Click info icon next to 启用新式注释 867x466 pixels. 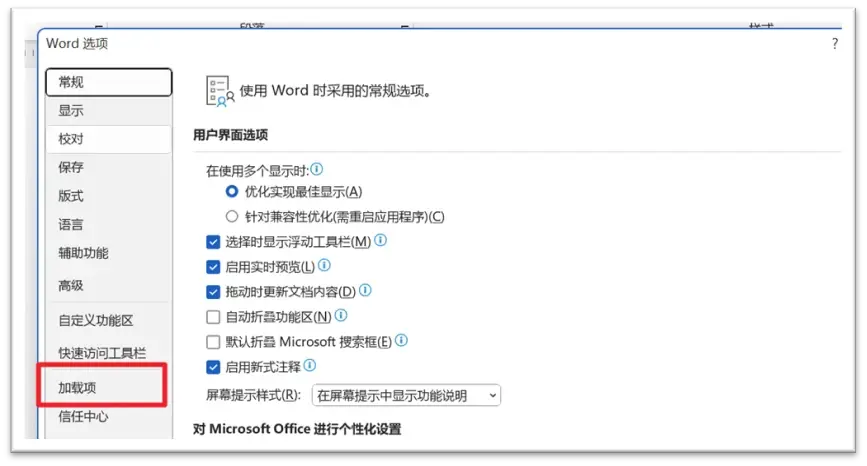311,367
